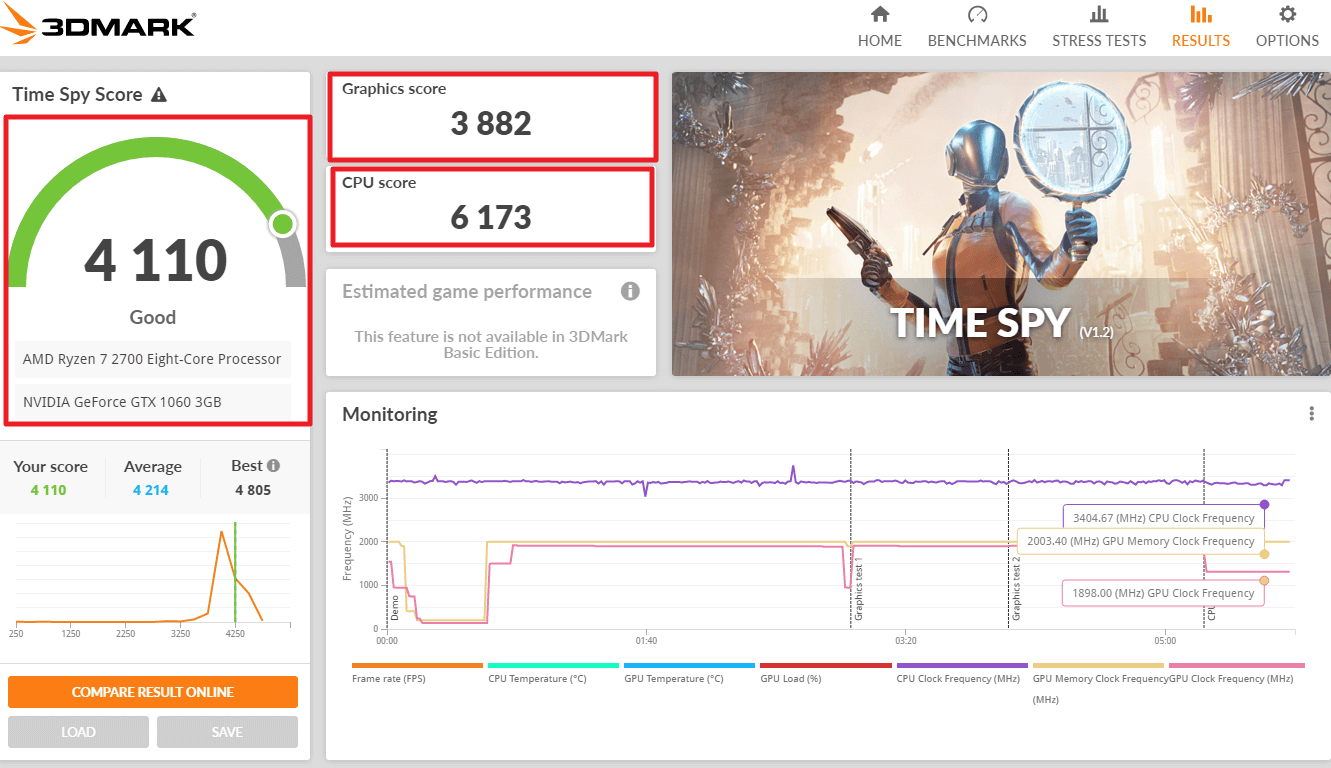This screenshot has width=1331, height=768.
Task: Open the Options tab
Action: 1287,27
